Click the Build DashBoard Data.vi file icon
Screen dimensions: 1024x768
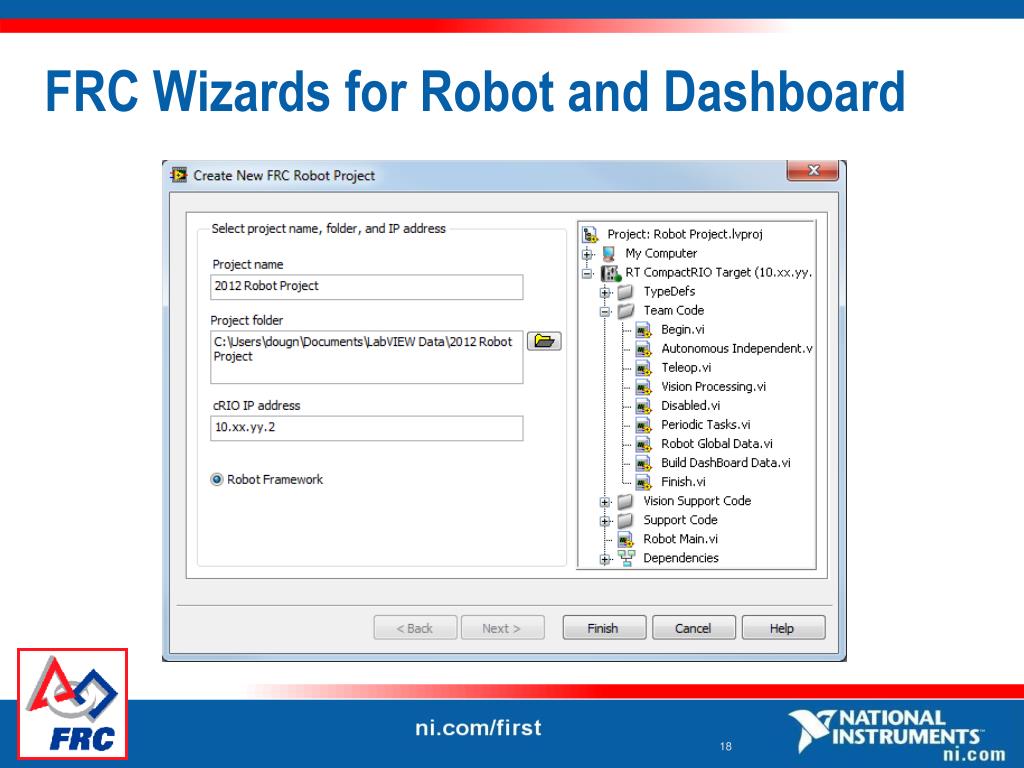point(644,463)
